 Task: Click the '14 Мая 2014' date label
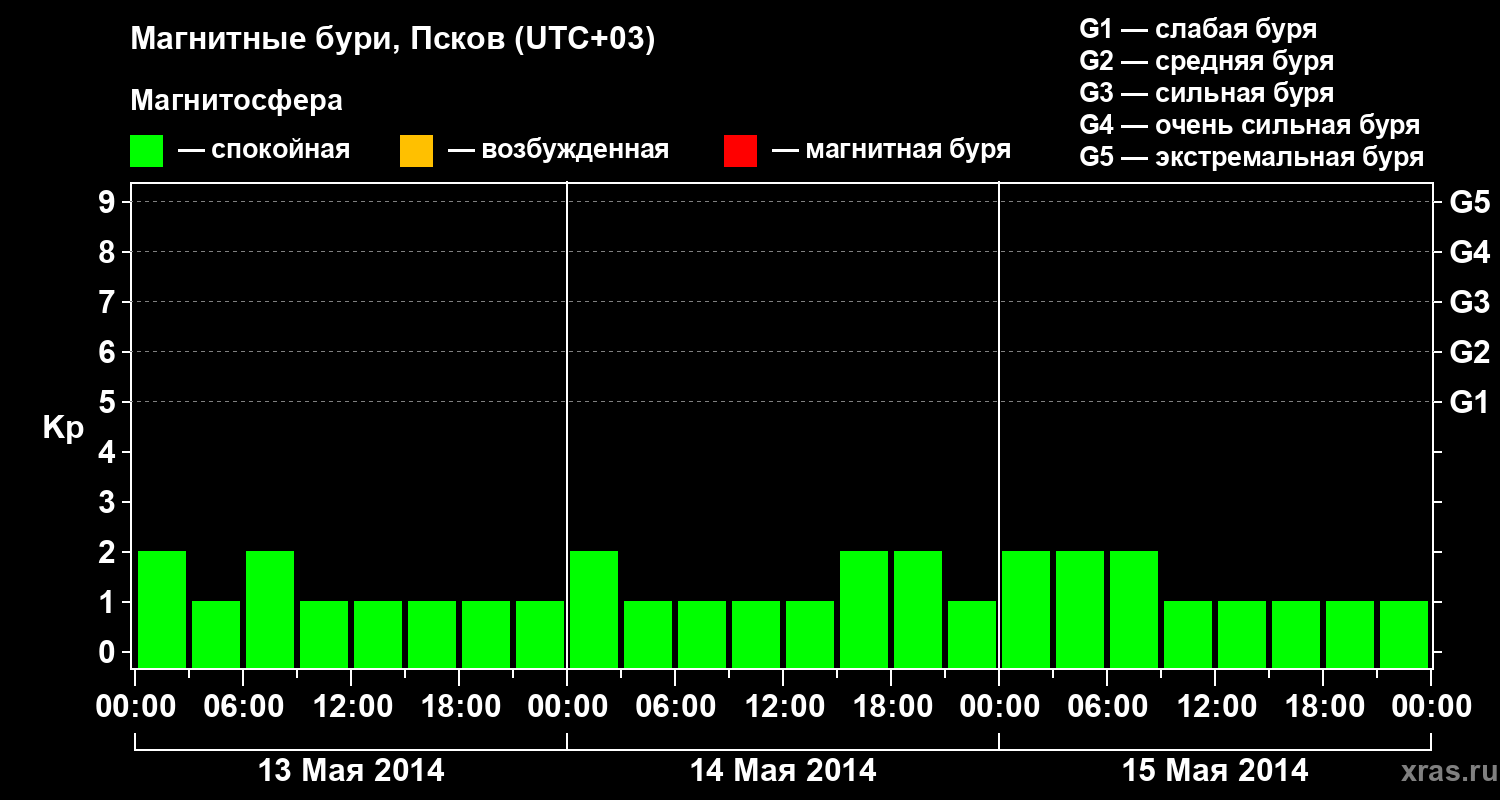783,771
